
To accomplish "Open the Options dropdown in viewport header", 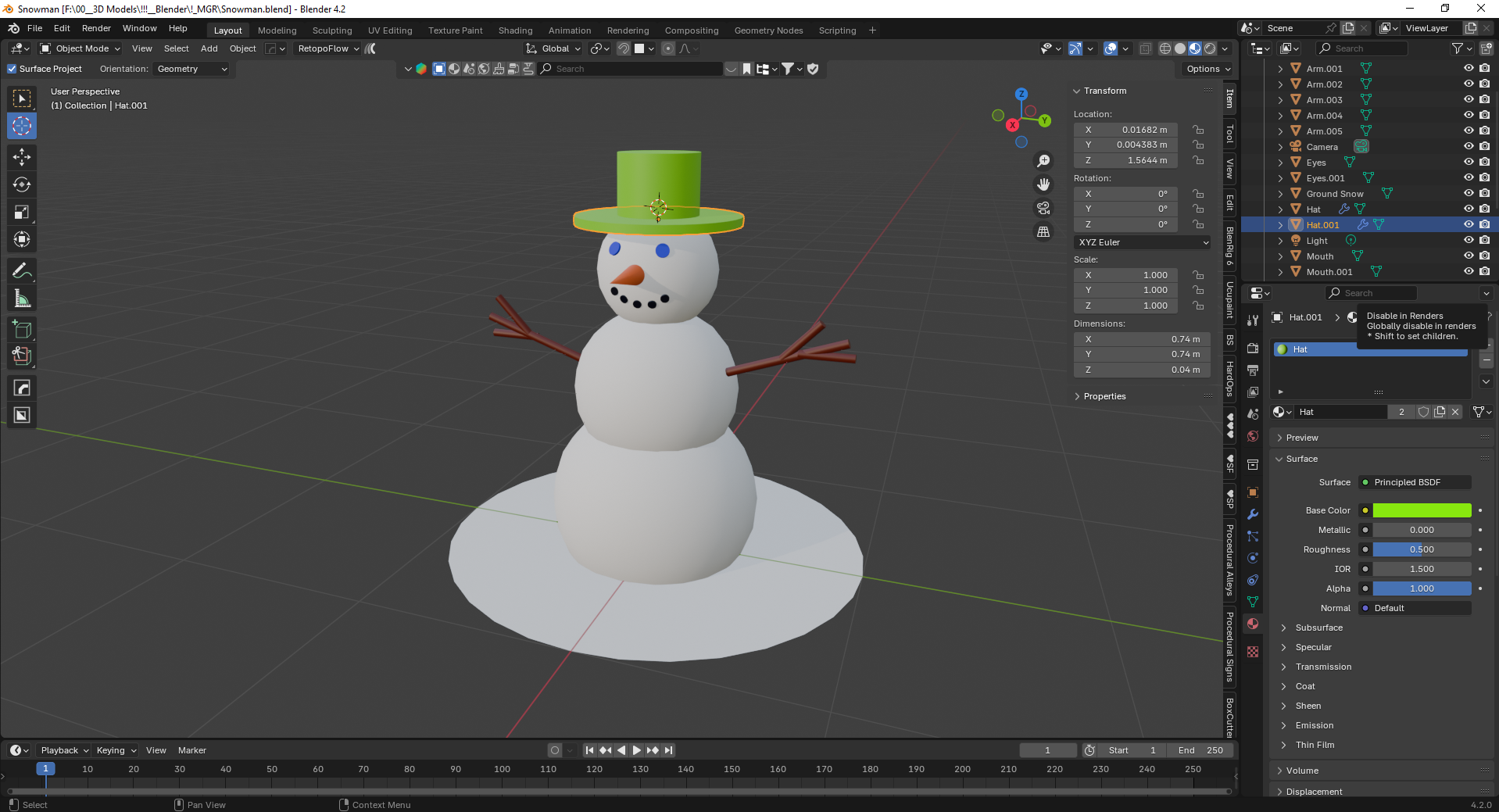I will 1208,69.
